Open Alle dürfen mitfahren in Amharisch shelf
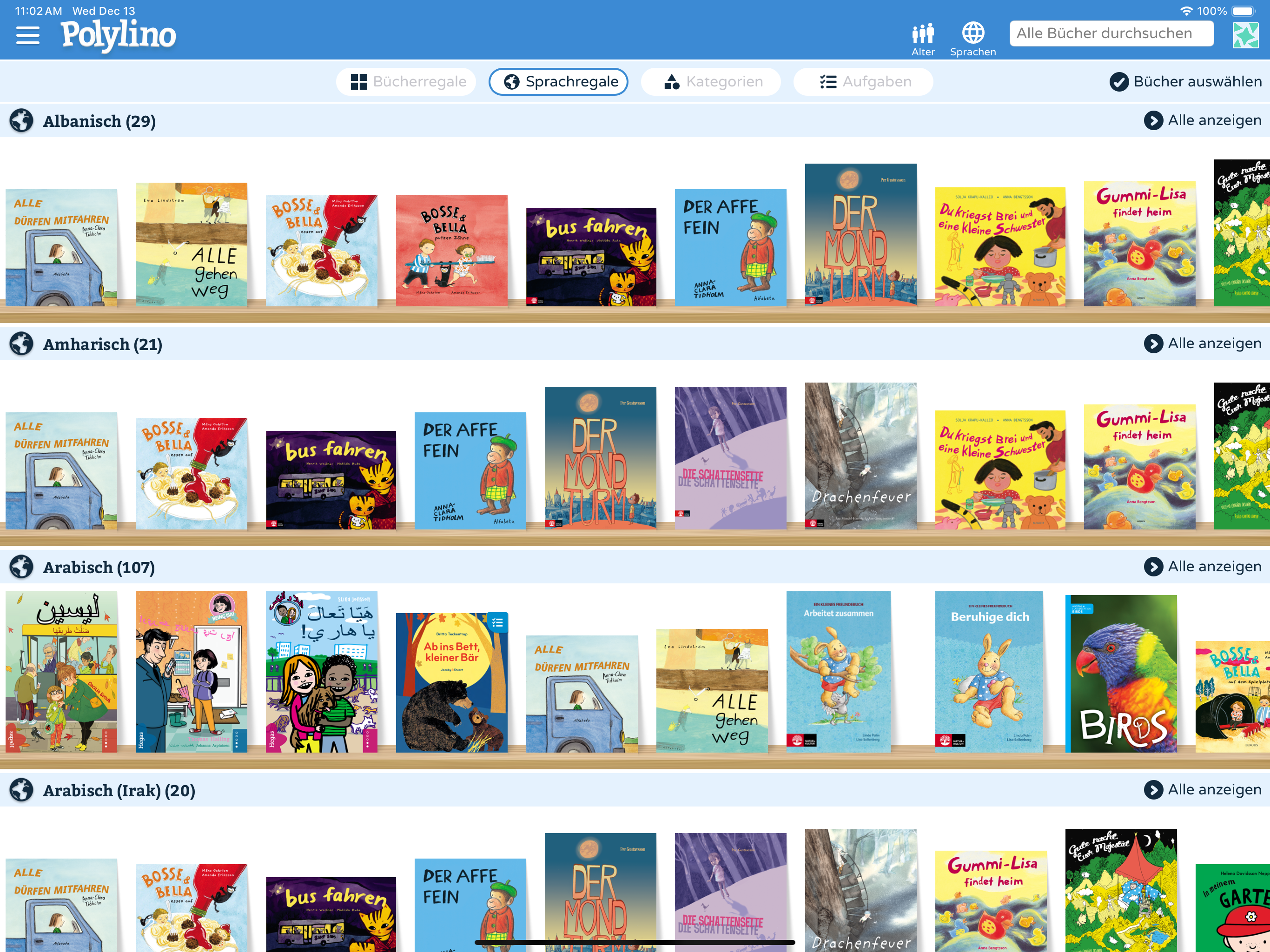 [x=61, y=471]
